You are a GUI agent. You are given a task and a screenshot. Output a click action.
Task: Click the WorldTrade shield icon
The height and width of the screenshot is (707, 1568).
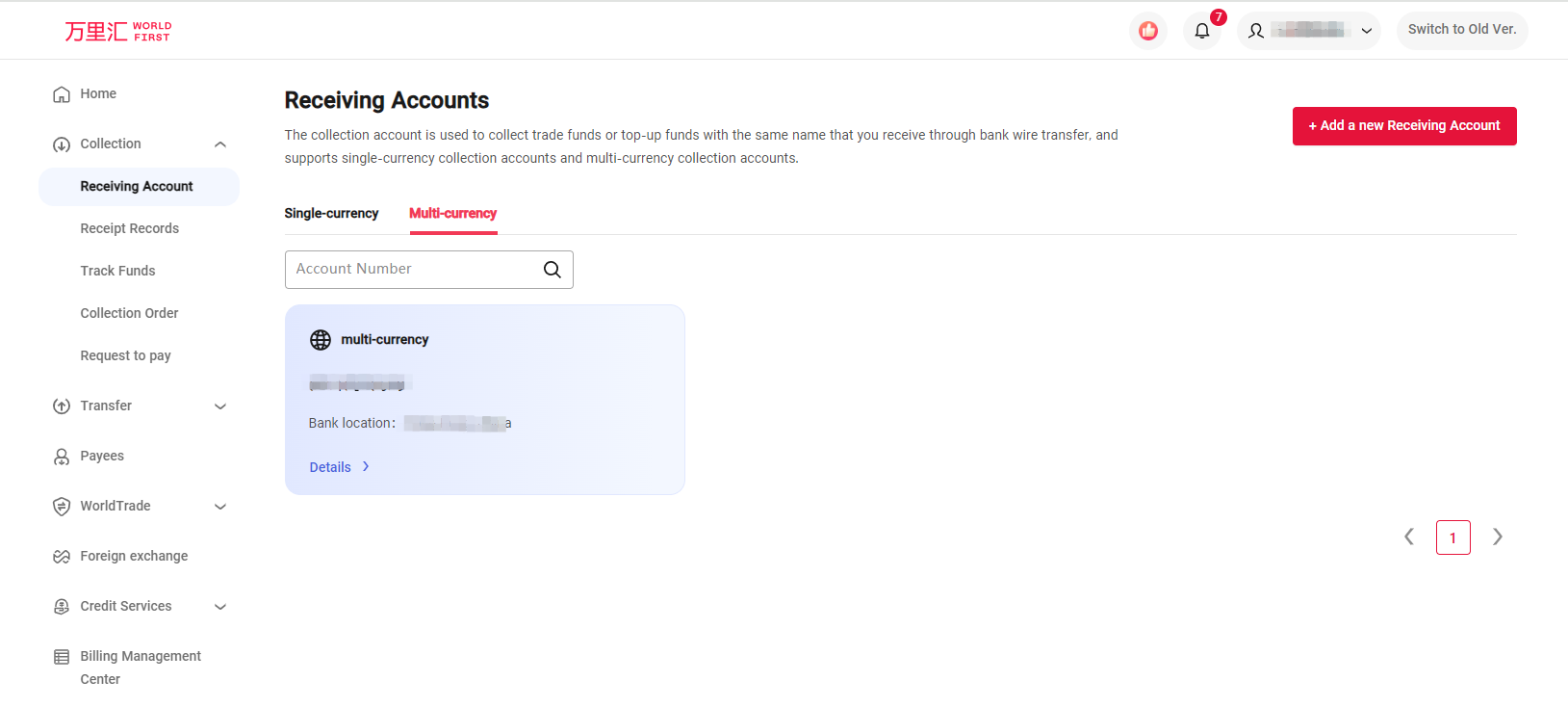pyautogui.click(x=62, y=507)
